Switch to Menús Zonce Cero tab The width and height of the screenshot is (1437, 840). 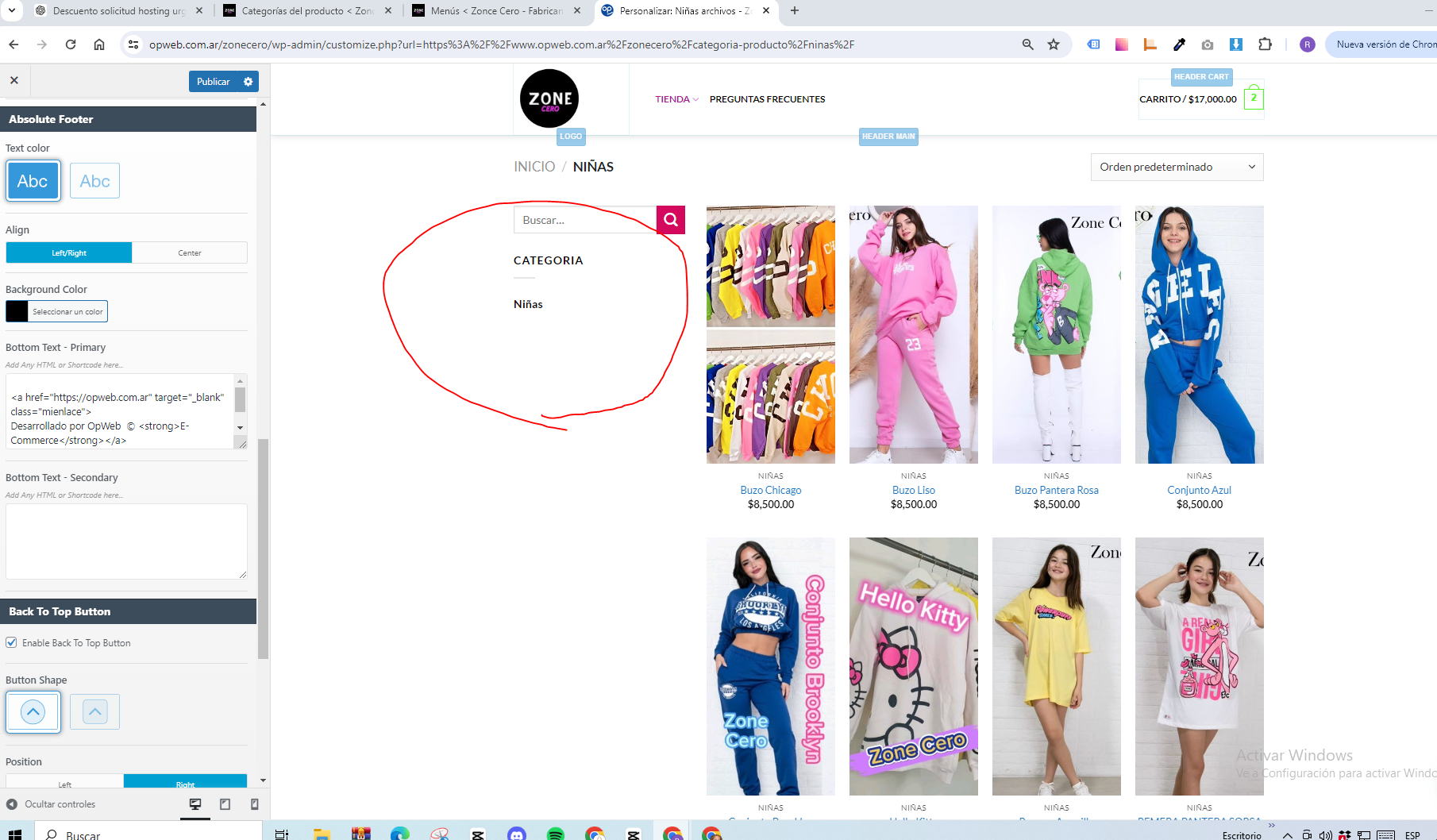(497, 11)
